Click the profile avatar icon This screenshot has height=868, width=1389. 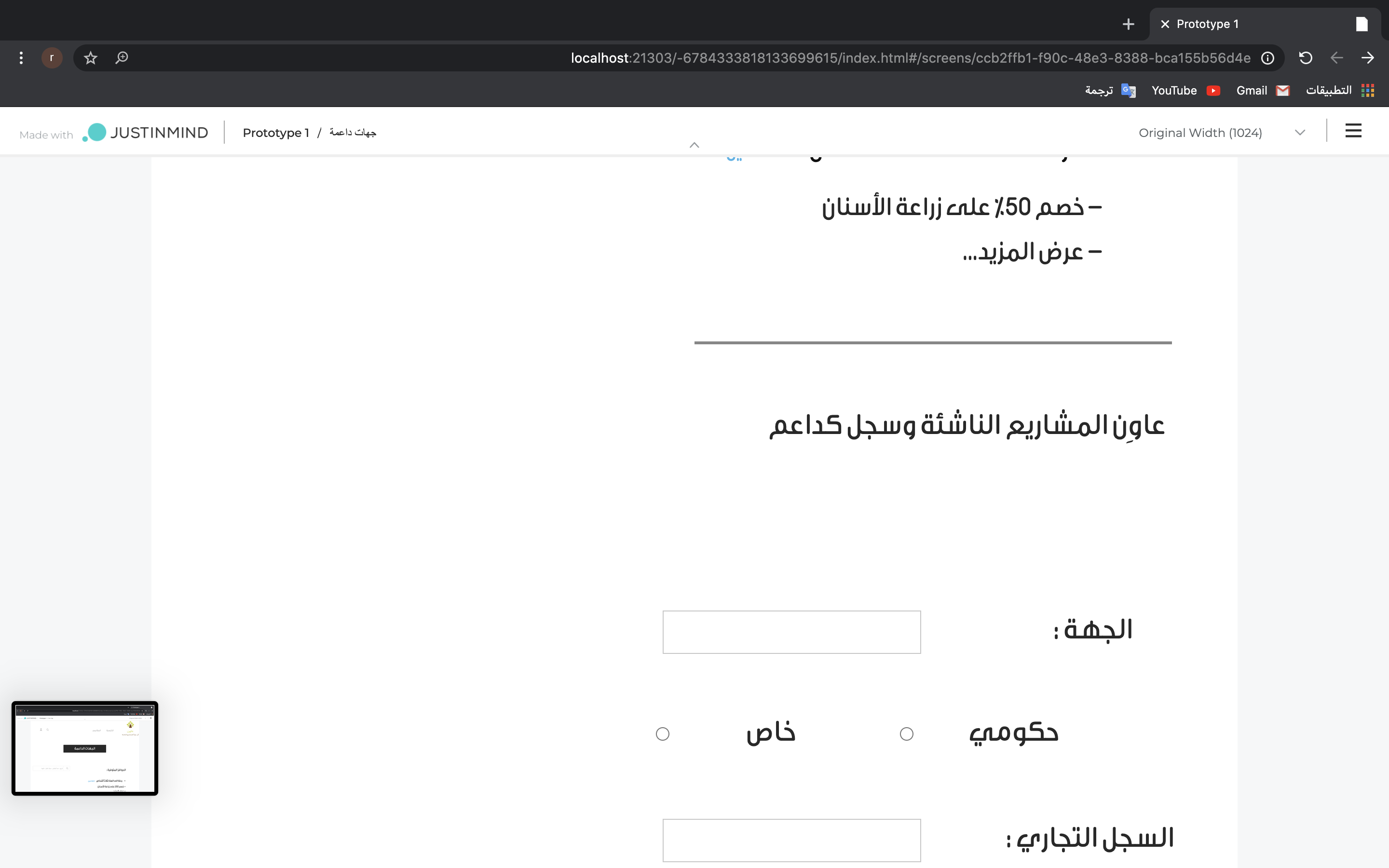[x=52, y=58]
